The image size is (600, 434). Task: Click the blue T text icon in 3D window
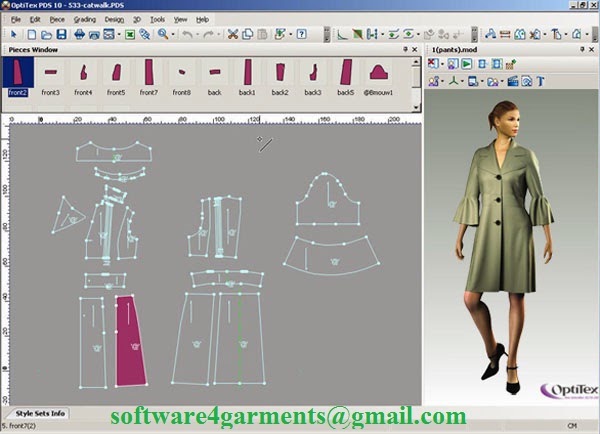click(540, 81)
